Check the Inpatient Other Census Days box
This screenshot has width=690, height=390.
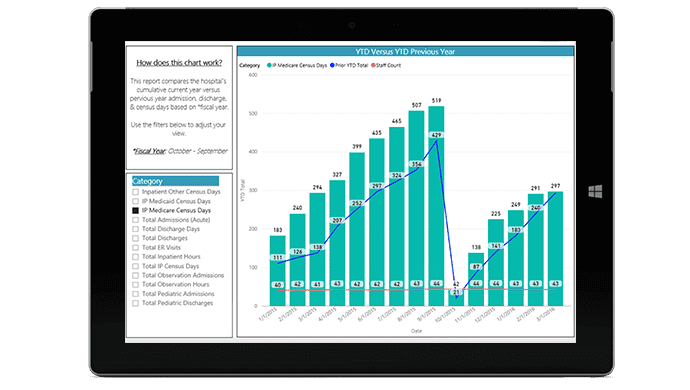[x=136, y=192]
